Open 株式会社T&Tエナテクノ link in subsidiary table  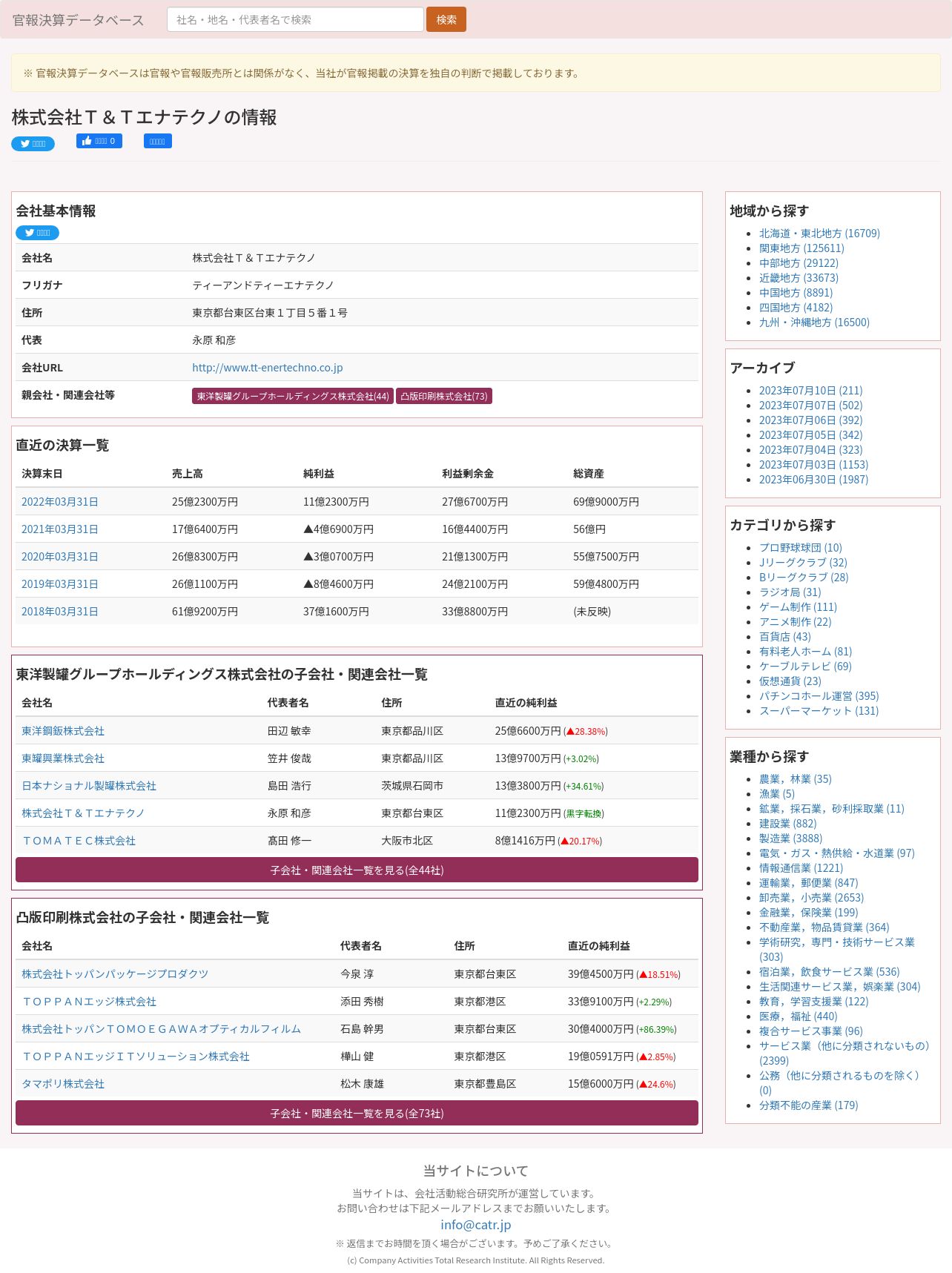[x=83, y=813]
